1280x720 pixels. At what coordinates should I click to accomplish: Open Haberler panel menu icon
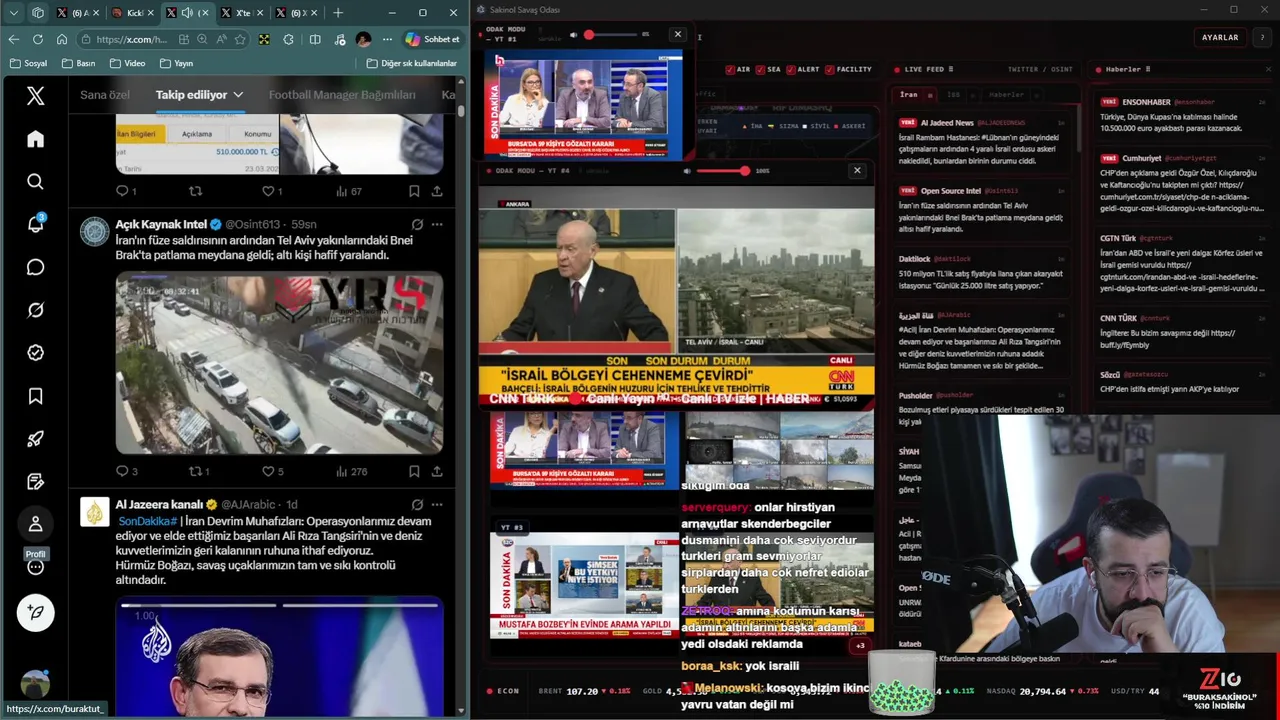coord(1147,69)
